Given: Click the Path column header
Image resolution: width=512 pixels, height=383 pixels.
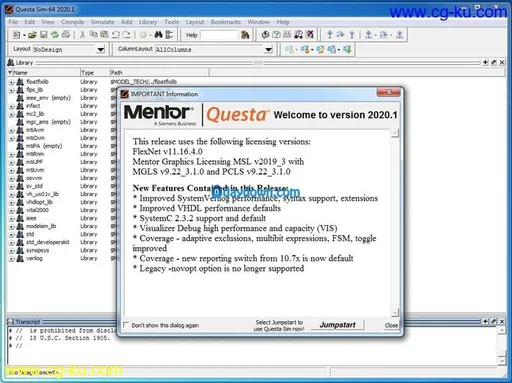Looking at the screenshot, I should (x=159, y=72).
